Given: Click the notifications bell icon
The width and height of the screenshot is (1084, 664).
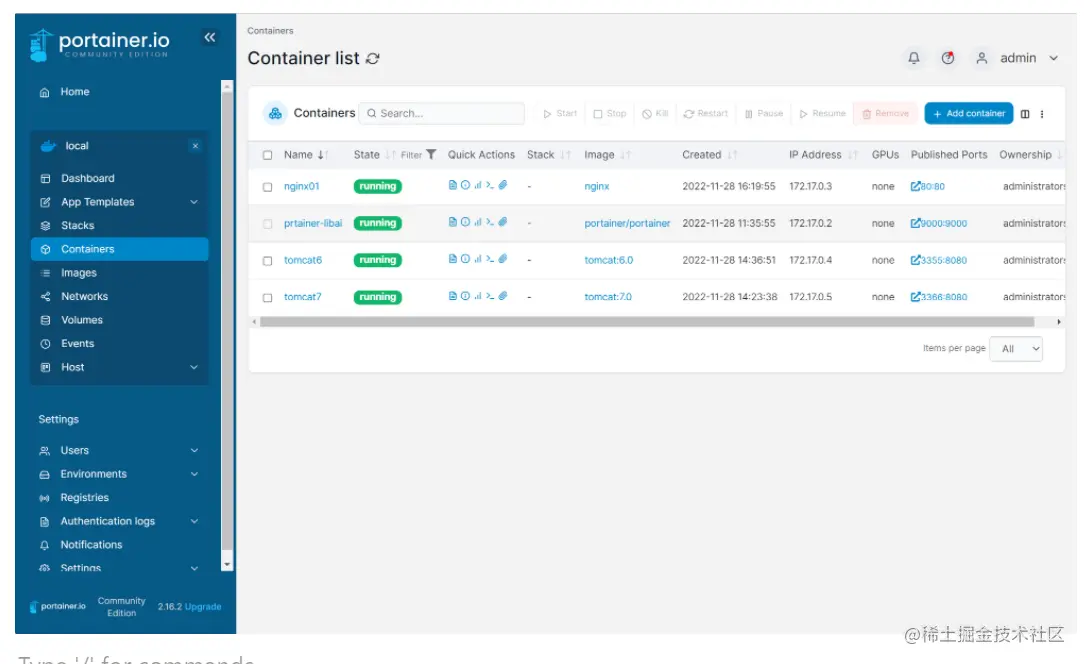Looking at the screenshot, I should pos(913,58).
